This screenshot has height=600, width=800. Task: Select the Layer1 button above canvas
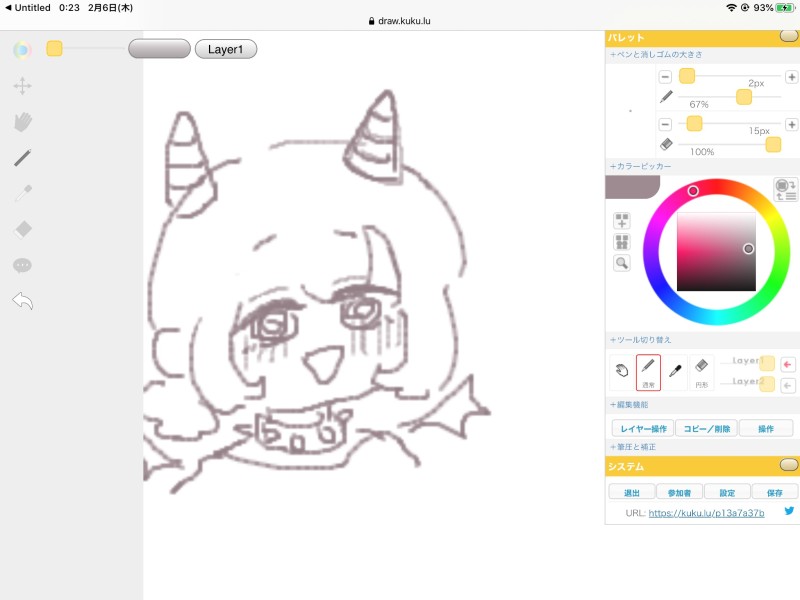[x=226, y=49]
